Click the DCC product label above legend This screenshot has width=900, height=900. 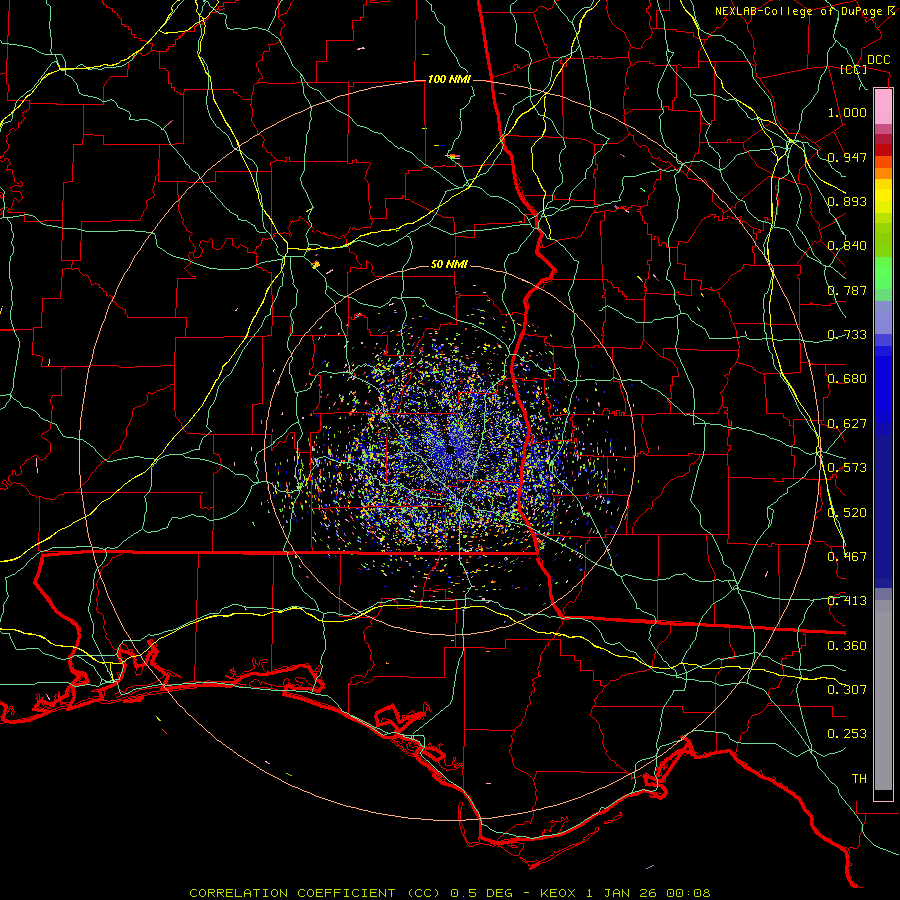point(879,60)
